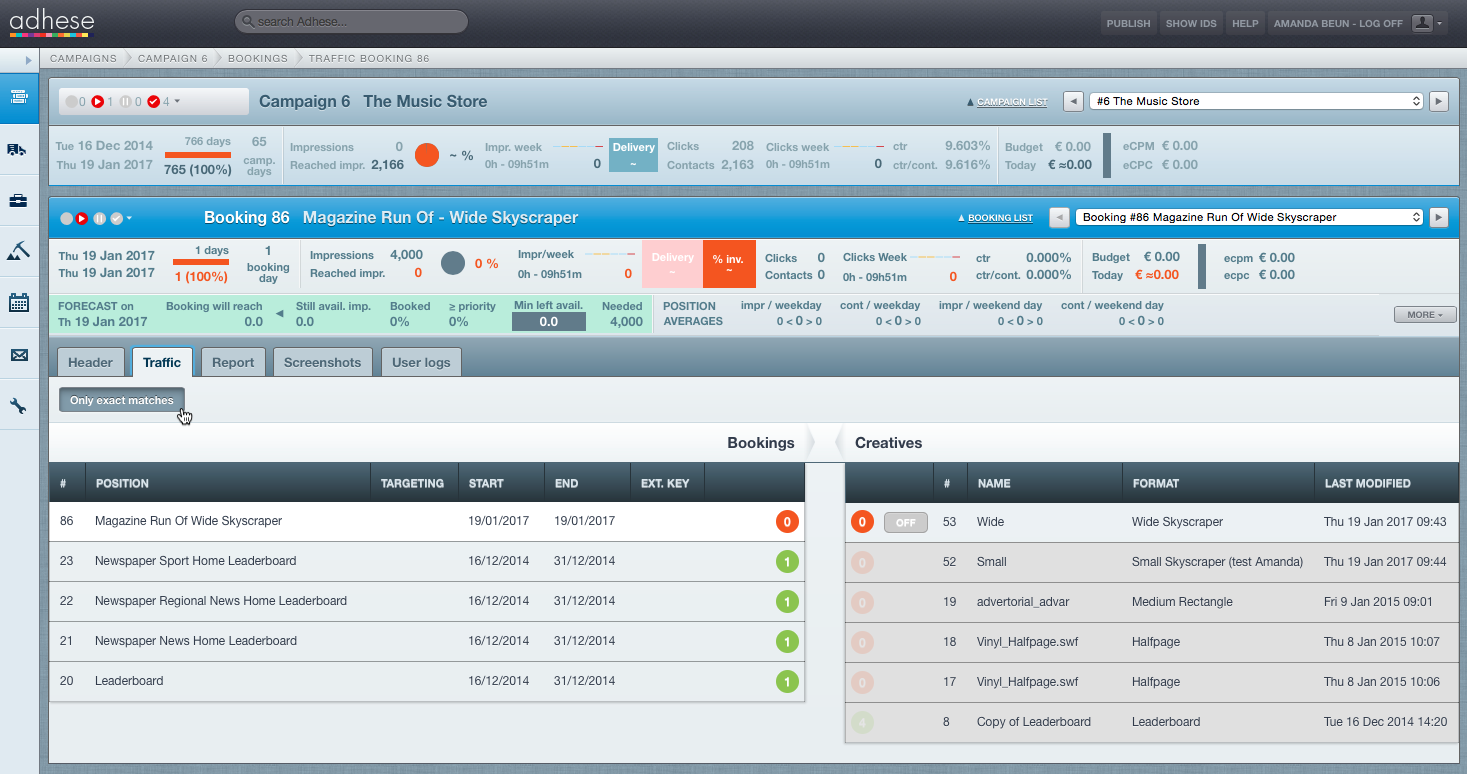Click the red play icon in Booking 86 header
Screen dimensions: 1467x774
(82, 218)
